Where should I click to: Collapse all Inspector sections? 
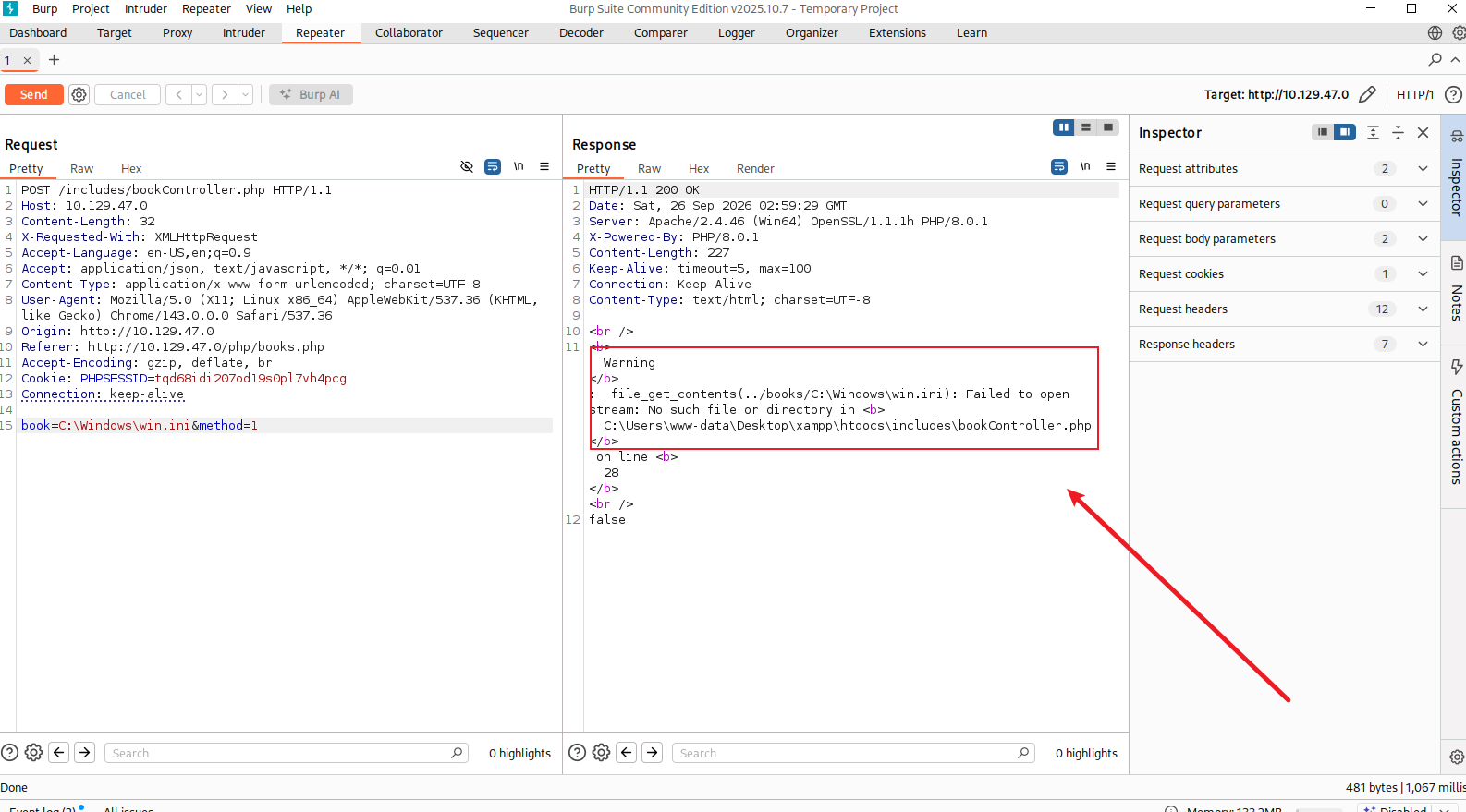coord(1399,132)
